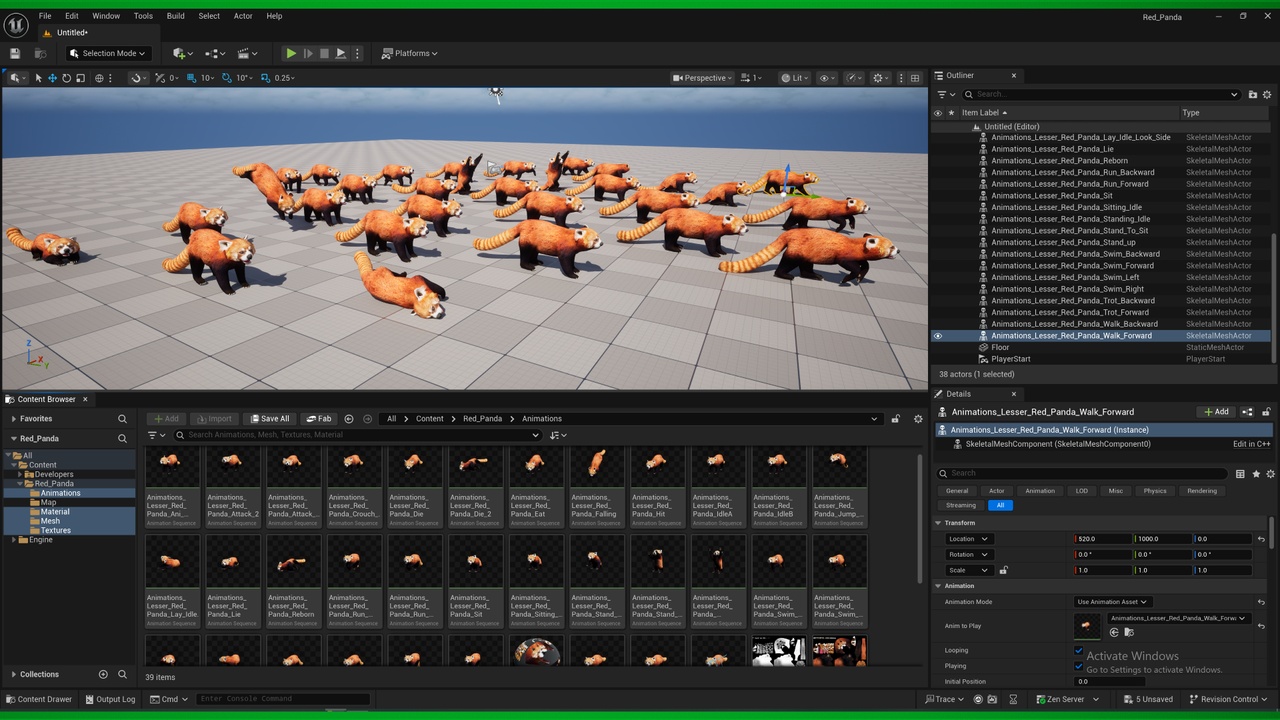Open the Outliner settings gear
Image resolution: width=1280 pixels, height=720 pixels.
coord(1268,94)
